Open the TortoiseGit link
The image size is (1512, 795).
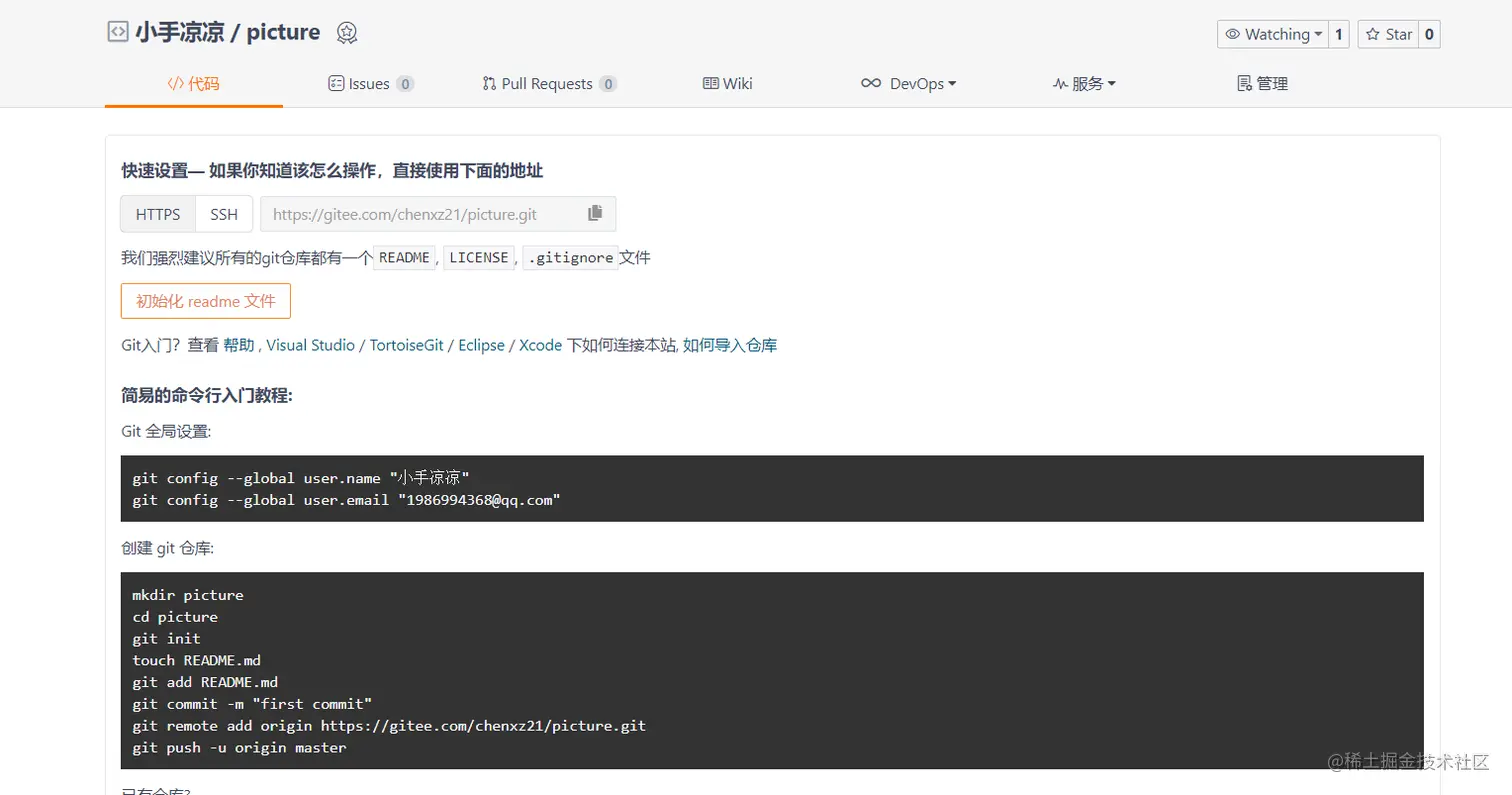(409, 345)
